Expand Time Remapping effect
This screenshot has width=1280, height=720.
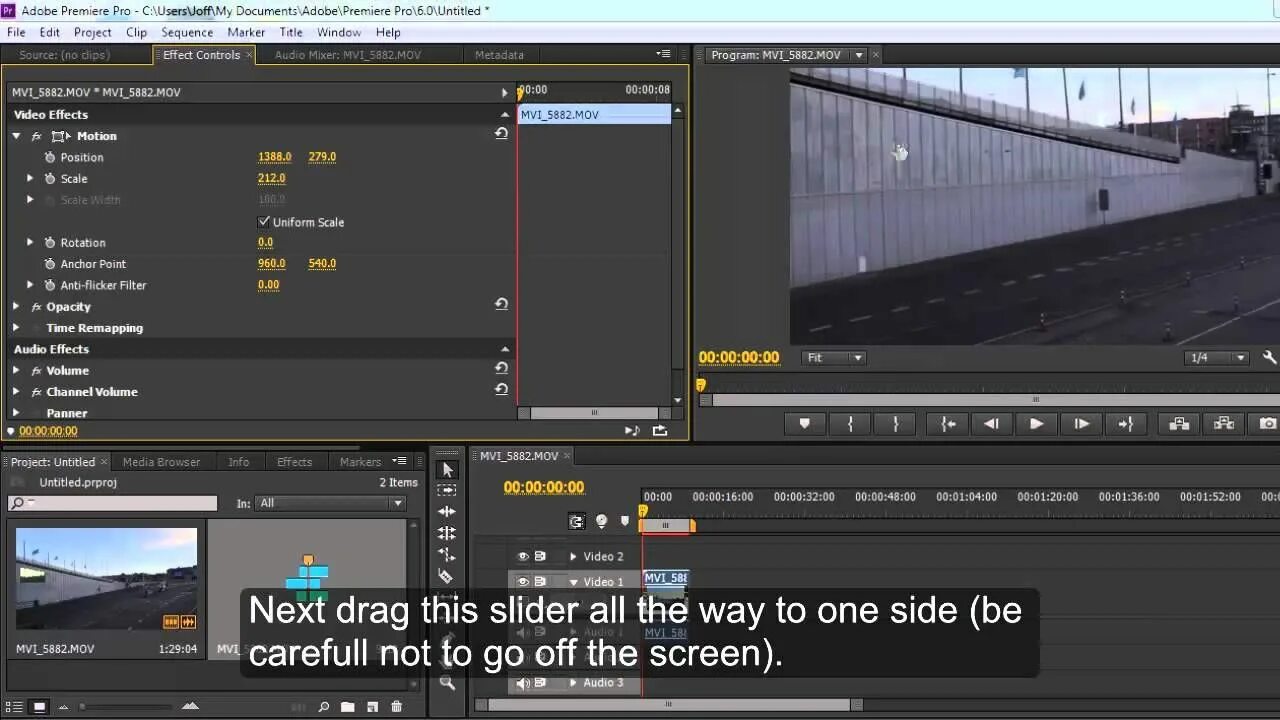16,328
